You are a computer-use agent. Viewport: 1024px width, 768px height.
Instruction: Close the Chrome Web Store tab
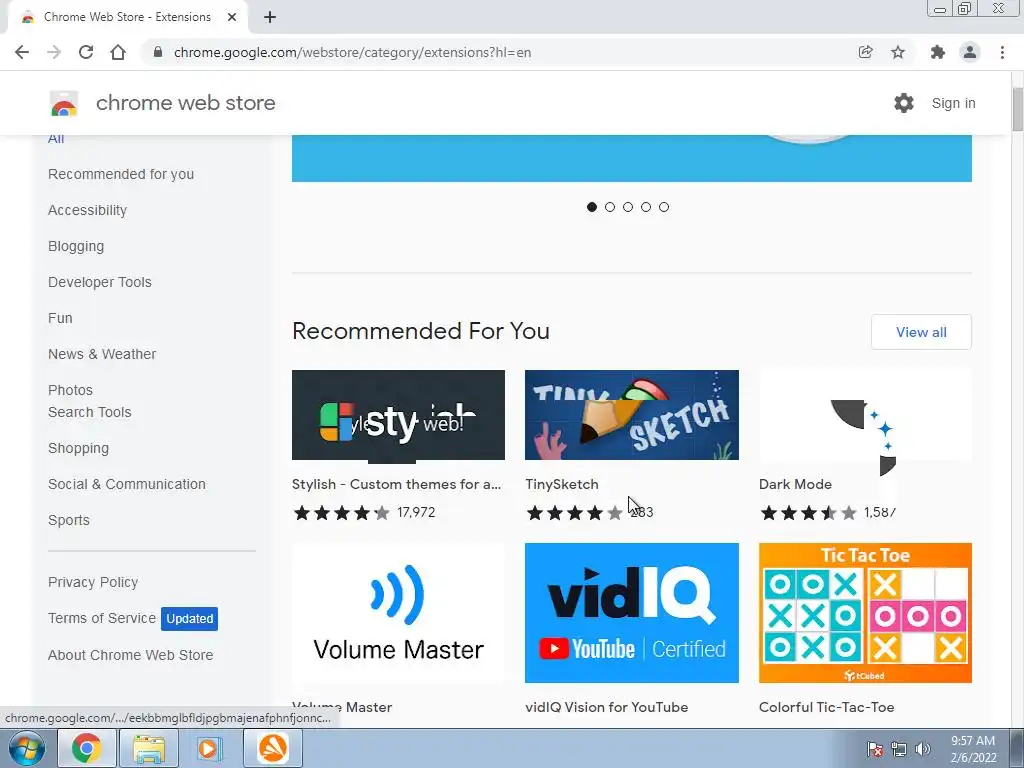pyautogui.click(x=232, y=17)
